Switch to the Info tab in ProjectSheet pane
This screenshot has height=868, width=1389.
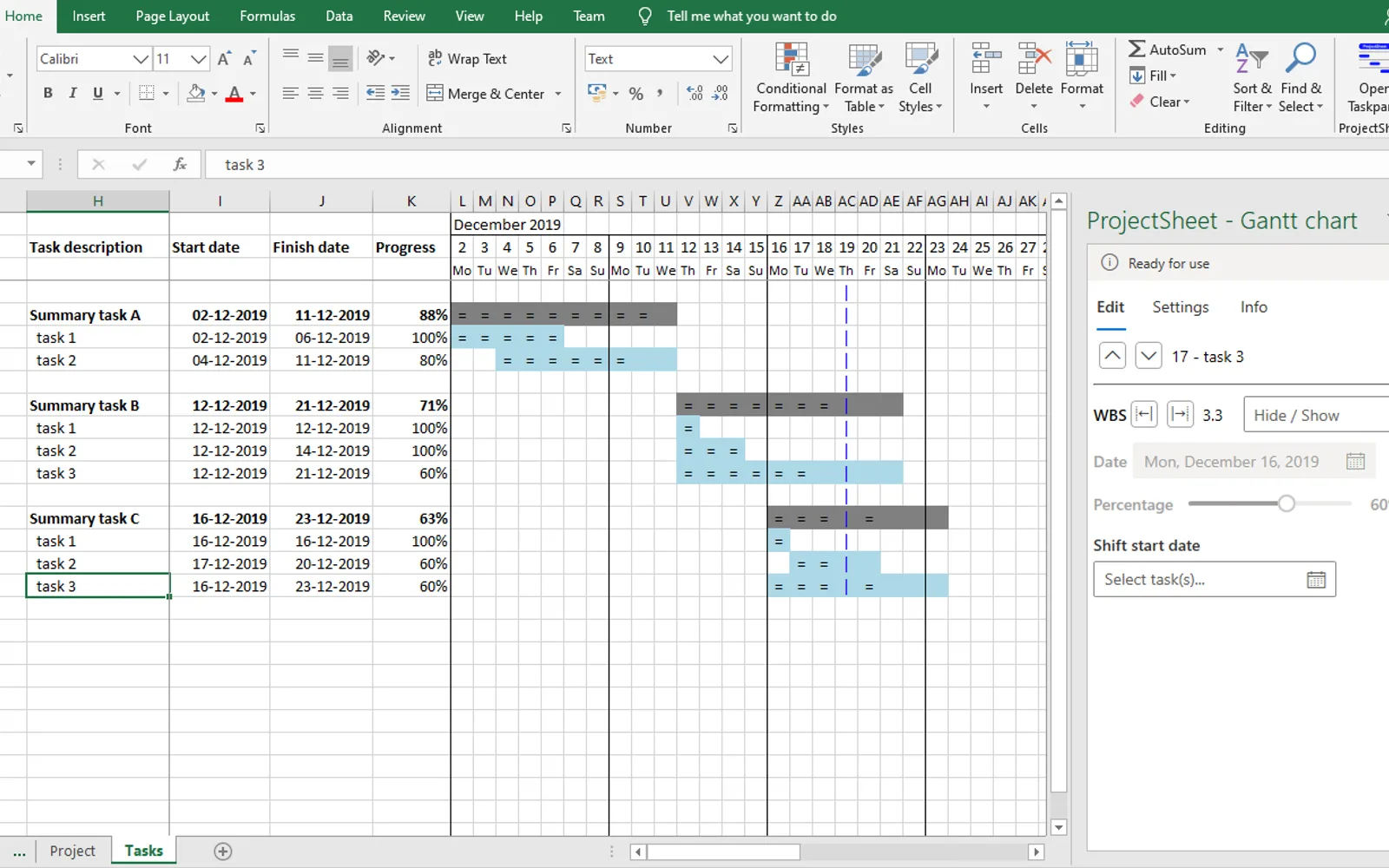tap(1254, 306)
